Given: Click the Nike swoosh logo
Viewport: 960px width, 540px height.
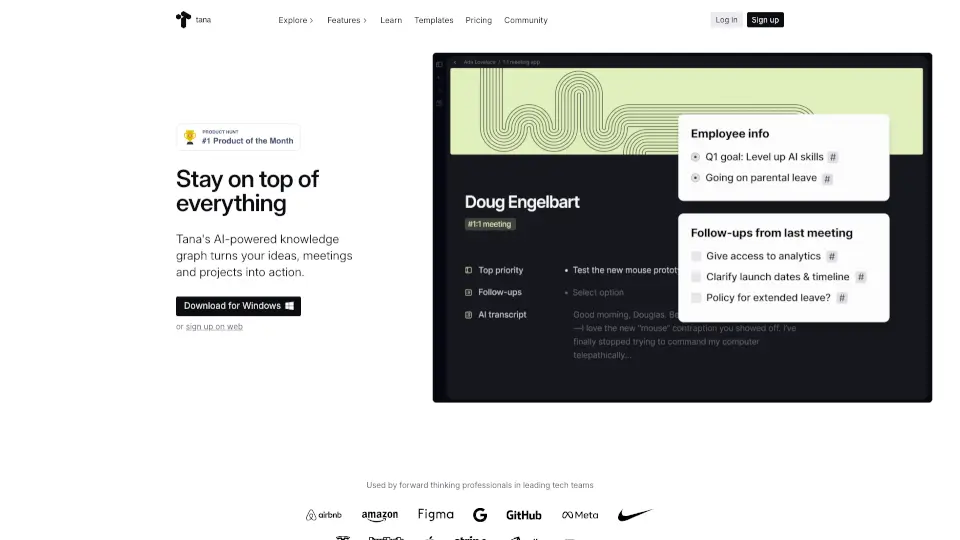Looking at the screenshot, I should point(635,515).
